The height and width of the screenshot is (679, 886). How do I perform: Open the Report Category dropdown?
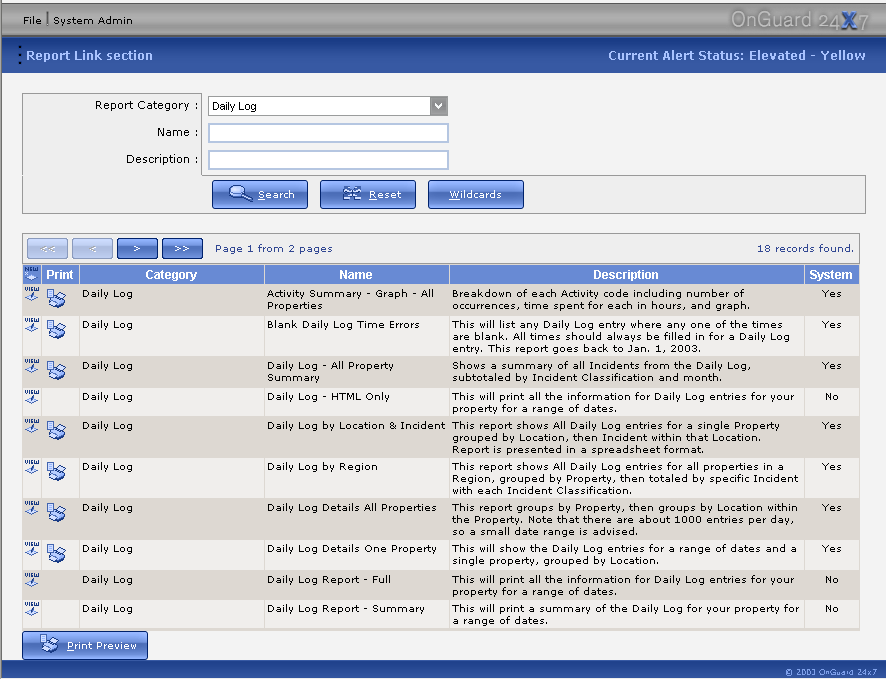tap(438, 106)
